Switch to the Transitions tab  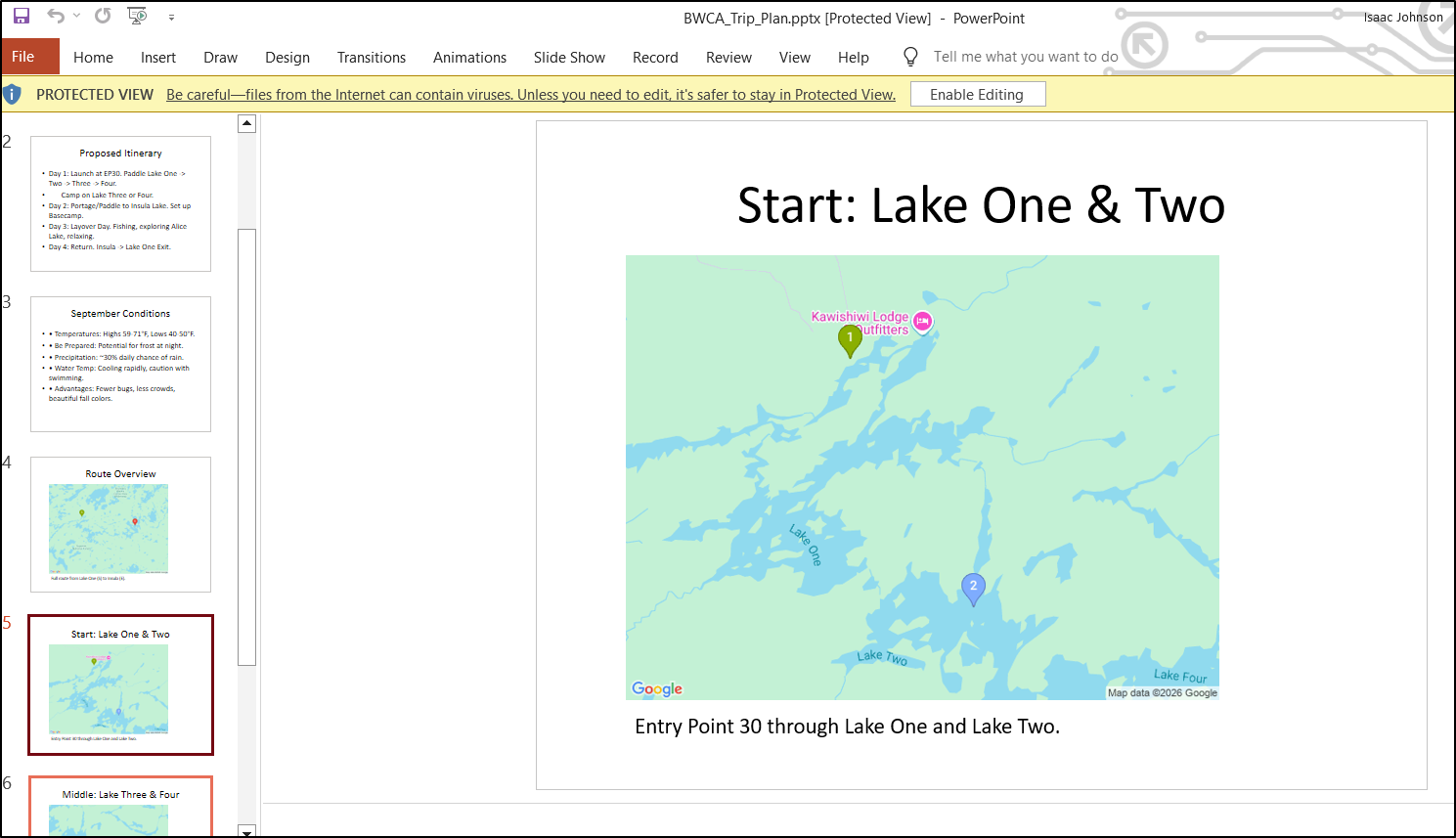point(371,58)
